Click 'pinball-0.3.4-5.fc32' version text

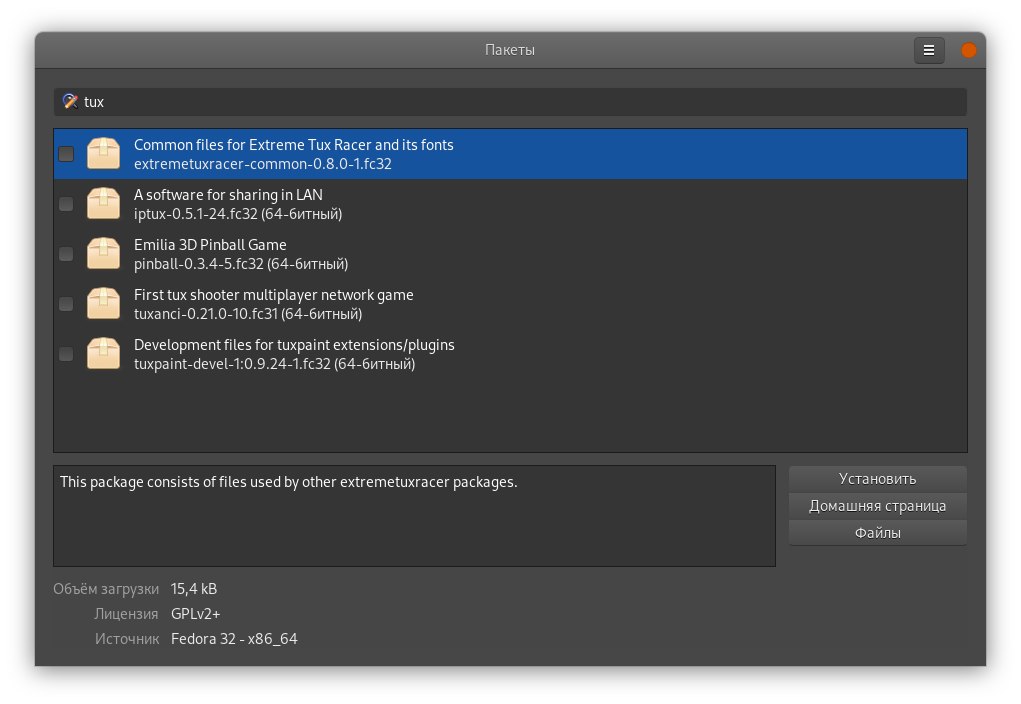tap(199, 264)
